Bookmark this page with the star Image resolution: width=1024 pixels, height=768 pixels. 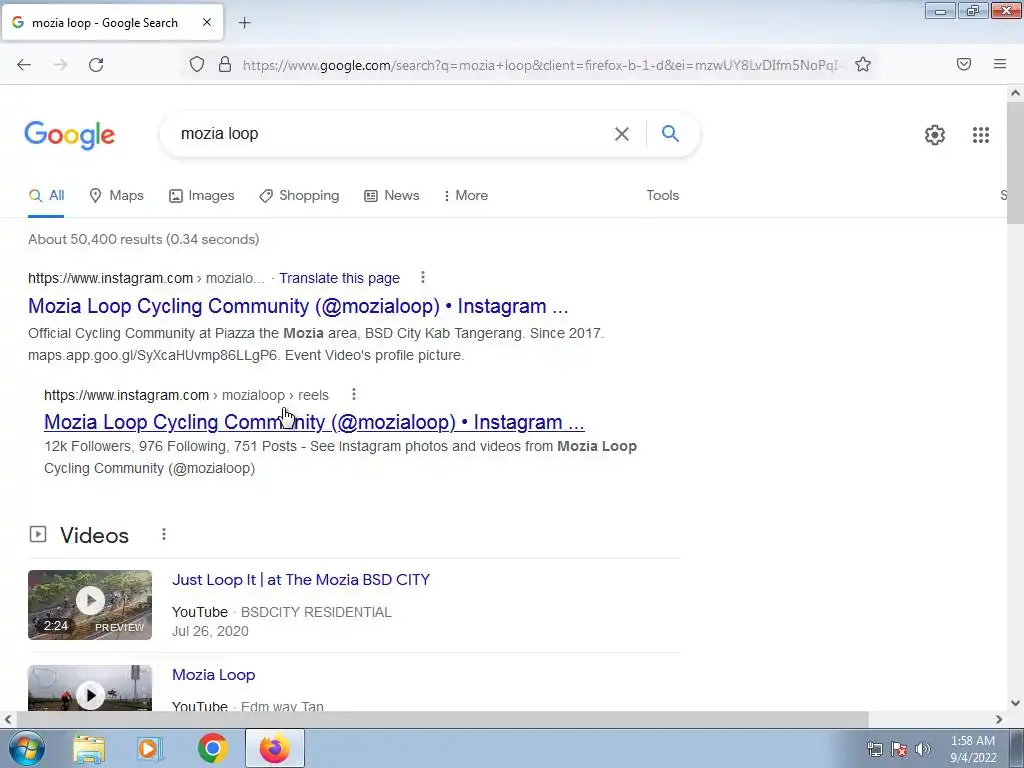pyautogui.click(x=863, y=64)
